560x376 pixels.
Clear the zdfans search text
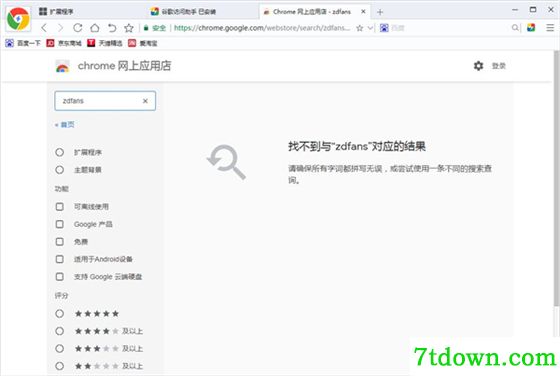145,101
